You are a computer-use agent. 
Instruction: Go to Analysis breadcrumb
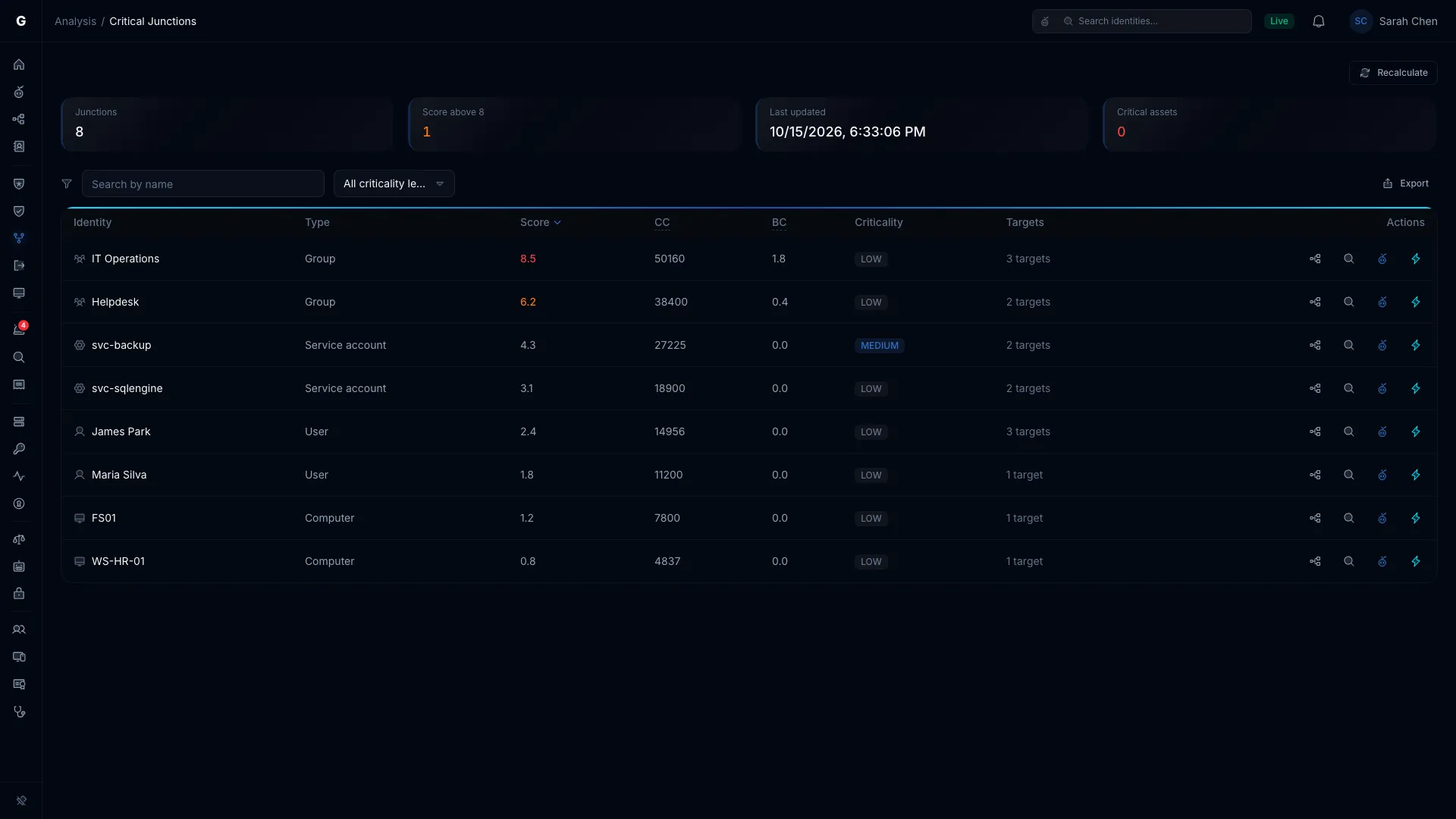(x=75, y=21)
